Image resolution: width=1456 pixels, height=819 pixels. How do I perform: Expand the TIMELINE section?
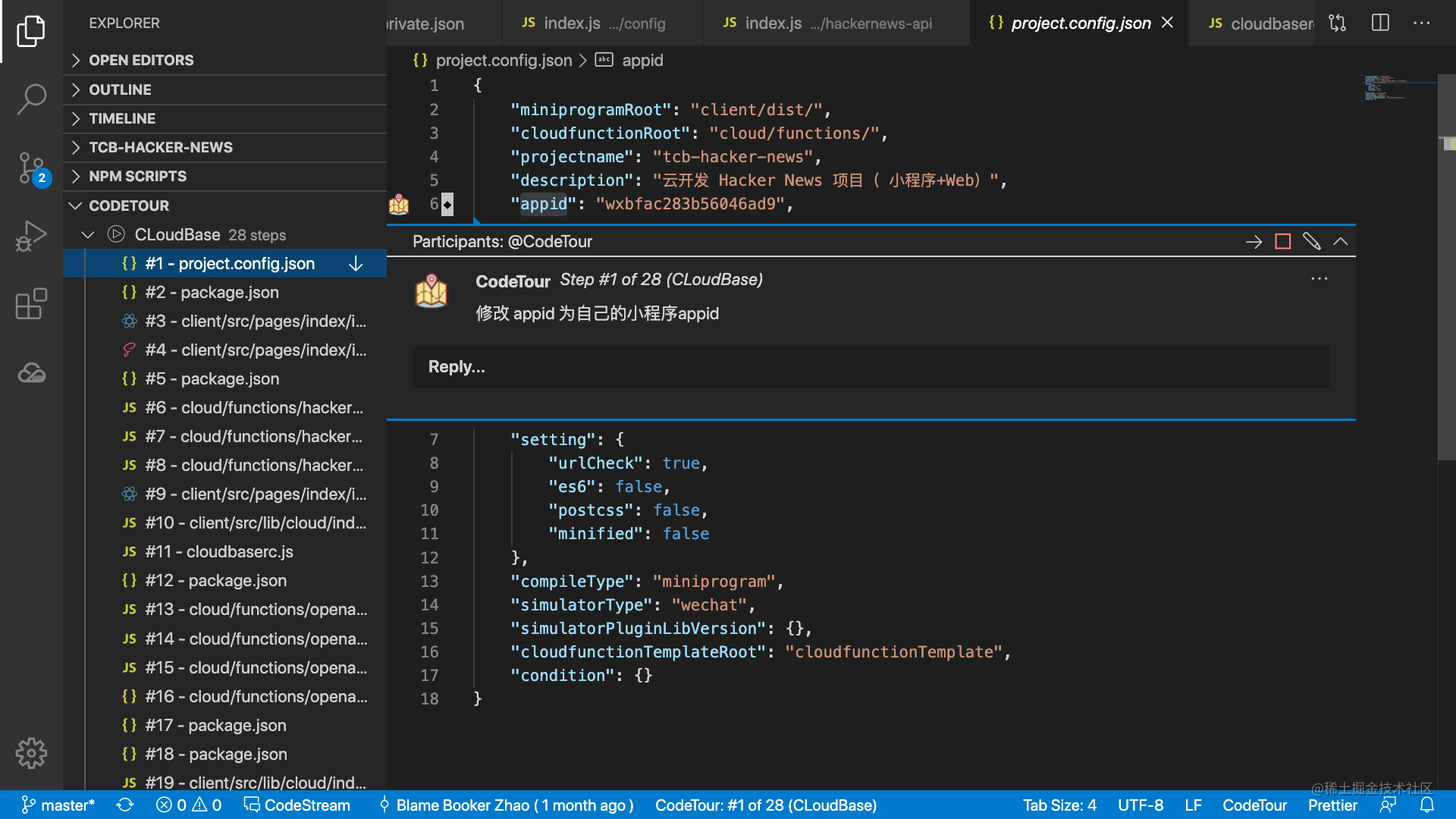224,118
